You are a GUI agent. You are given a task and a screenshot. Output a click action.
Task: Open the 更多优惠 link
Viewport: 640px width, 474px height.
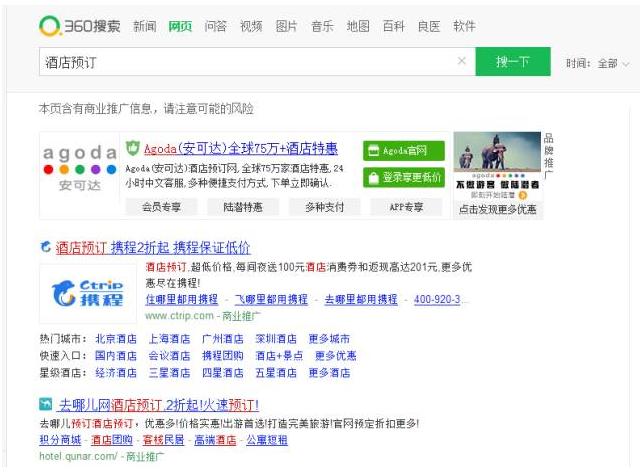point(336,356)
